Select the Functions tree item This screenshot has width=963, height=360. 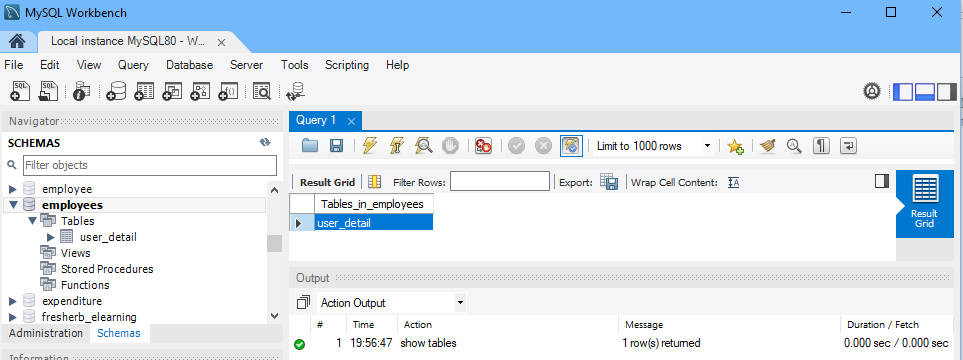85,285
